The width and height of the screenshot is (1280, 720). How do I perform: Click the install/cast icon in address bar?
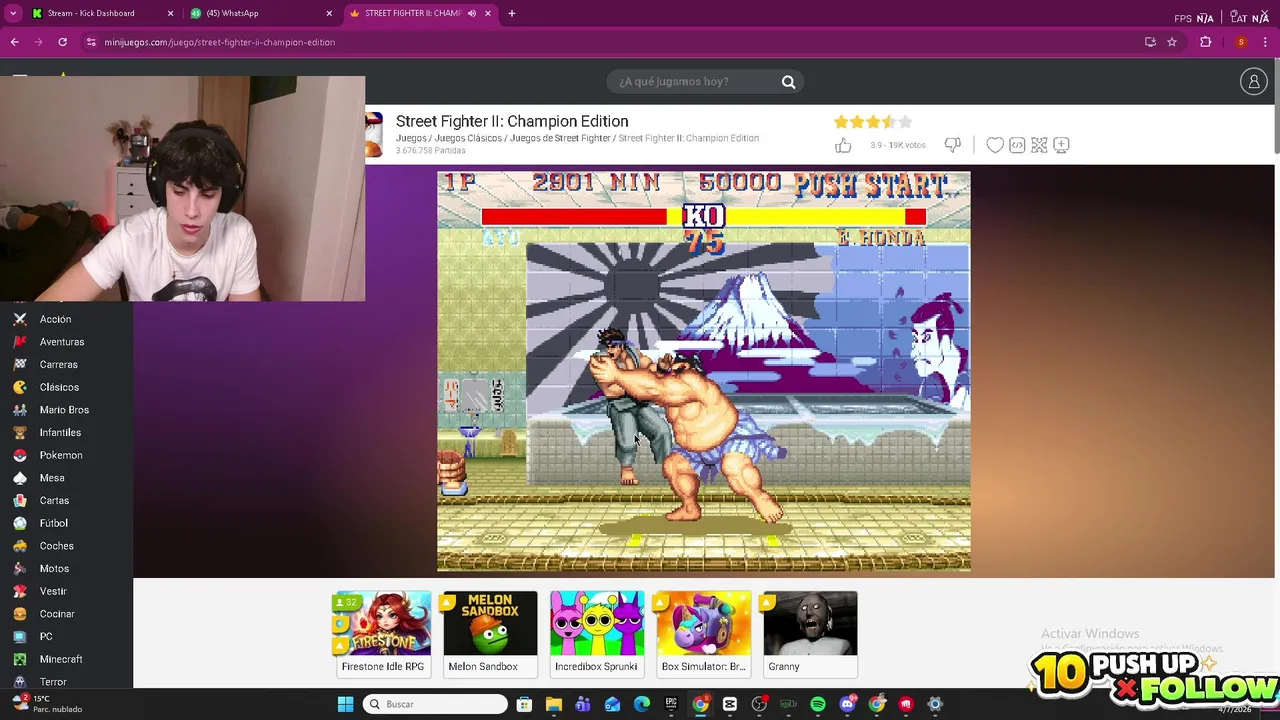pyautogui.click(x=1150, y=42)
